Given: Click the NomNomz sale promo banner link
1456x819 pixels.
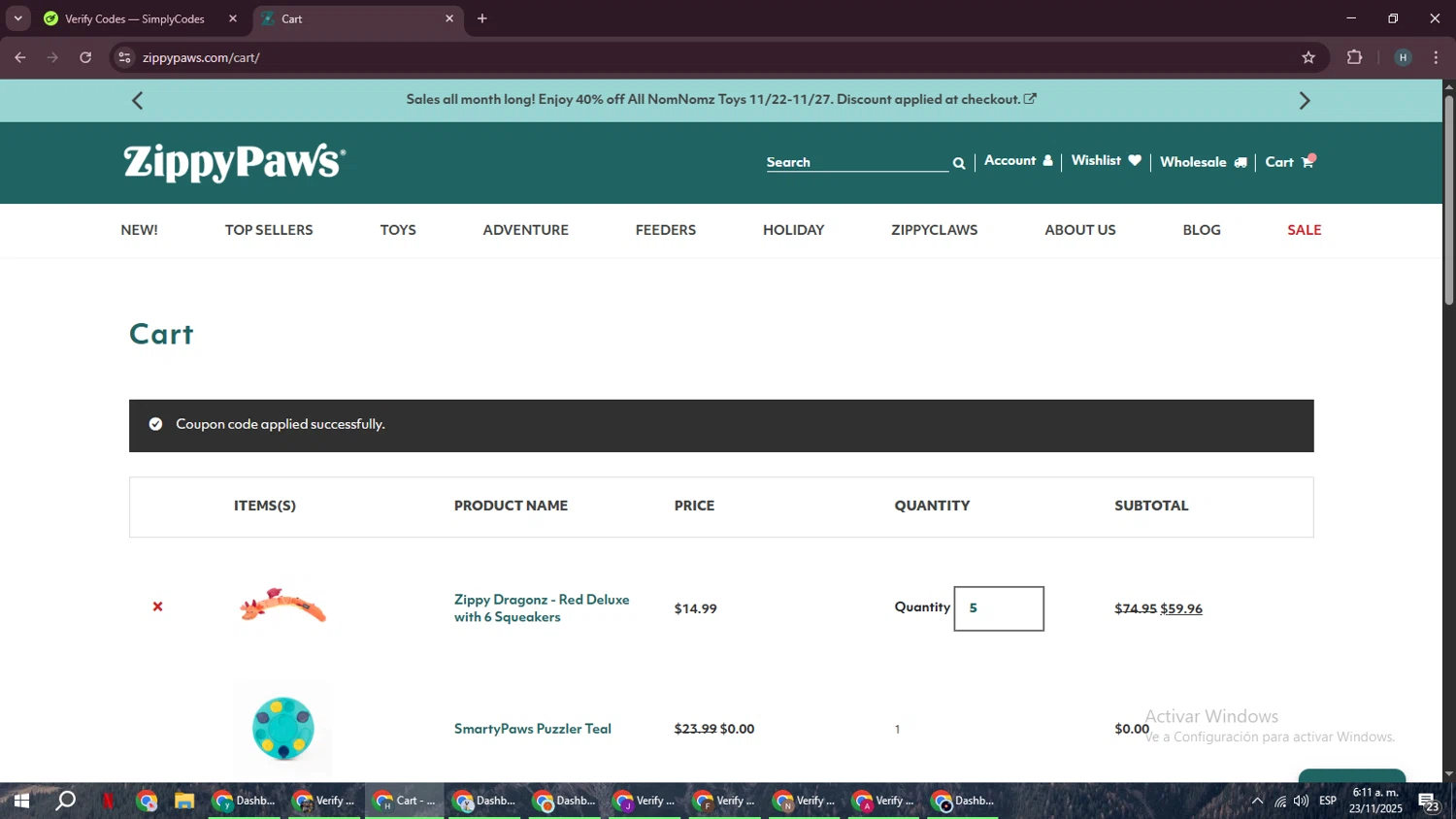Looking at the screenshot, I should pos(721,99).
